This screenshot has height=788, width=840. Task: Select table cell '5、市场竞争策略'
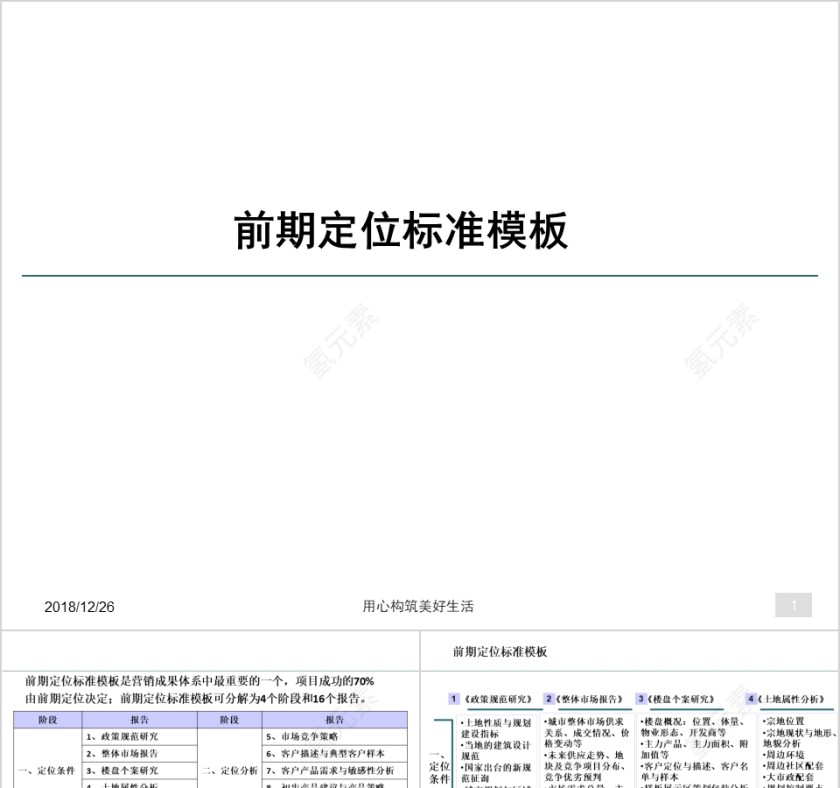coord(335,737)
